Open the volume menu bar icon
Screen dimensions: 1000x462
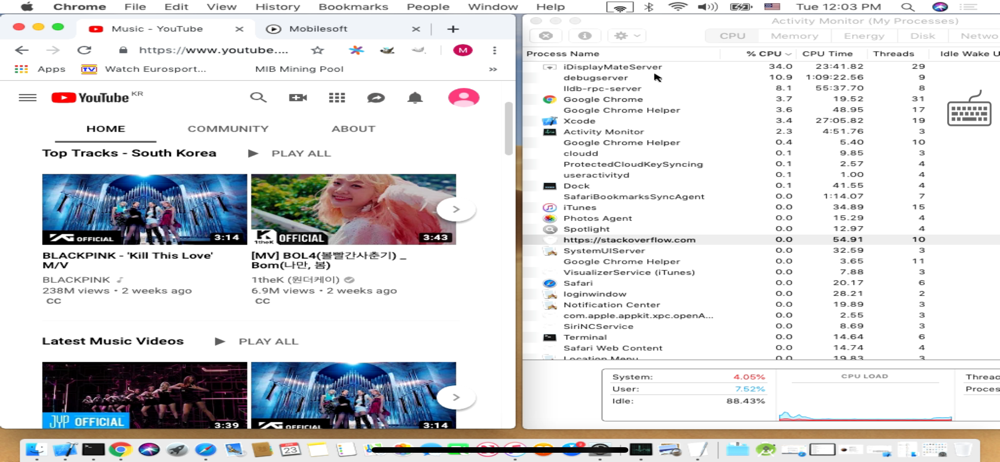point(707,7)
